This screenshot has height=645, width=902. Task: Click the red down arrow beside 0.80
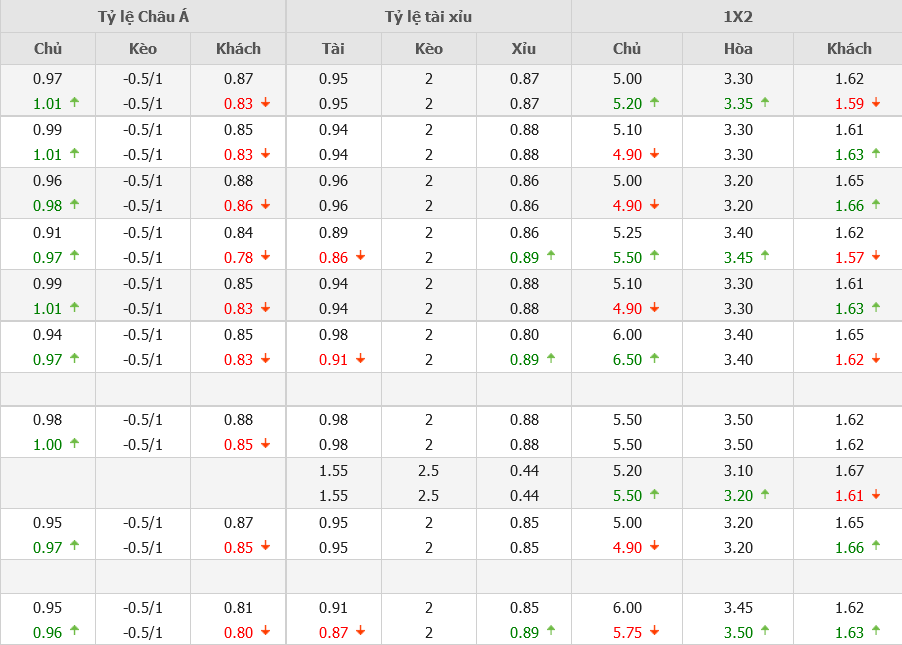266,630
